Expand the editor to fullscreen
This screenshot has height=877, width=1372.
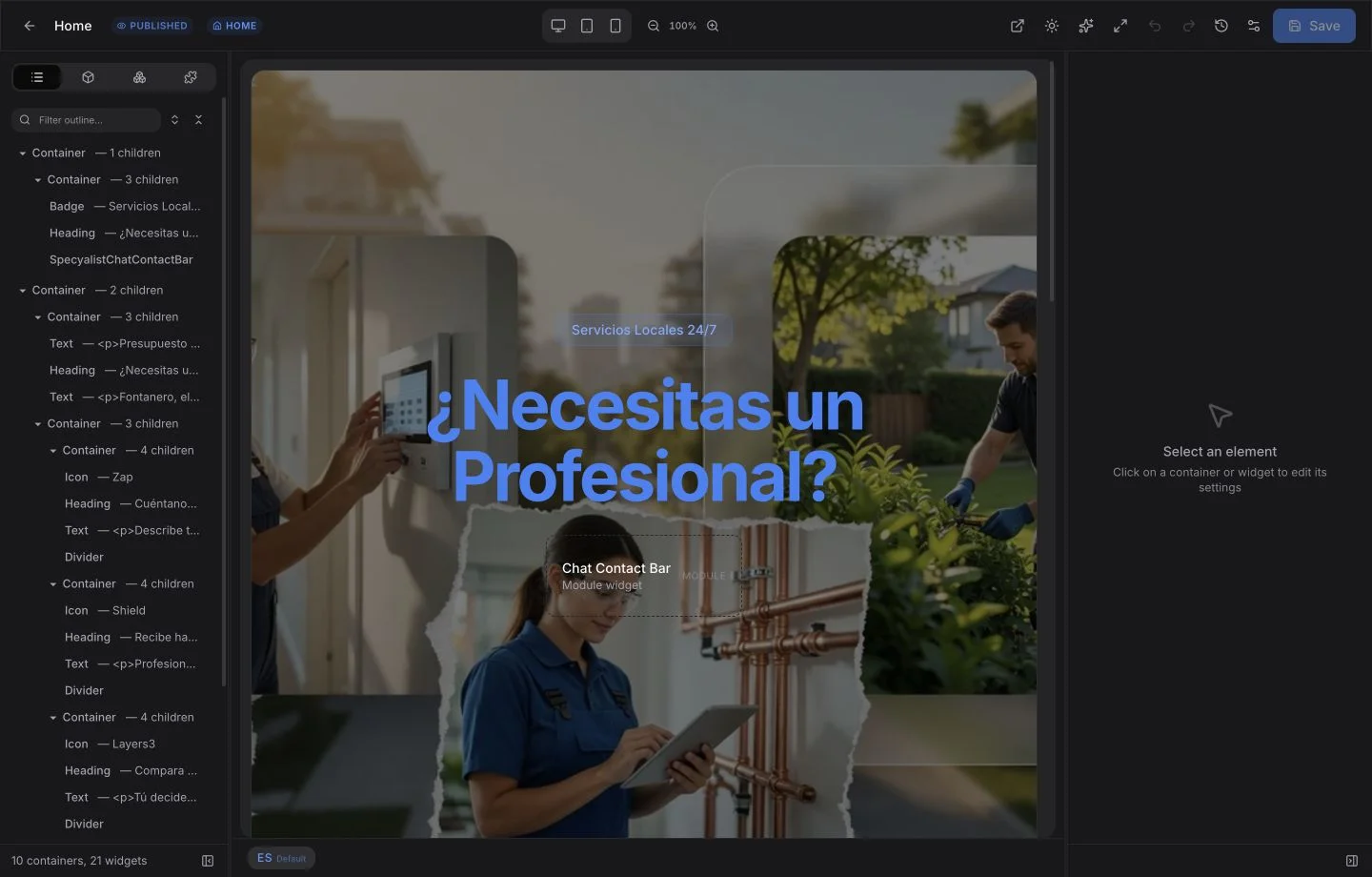1120,26
